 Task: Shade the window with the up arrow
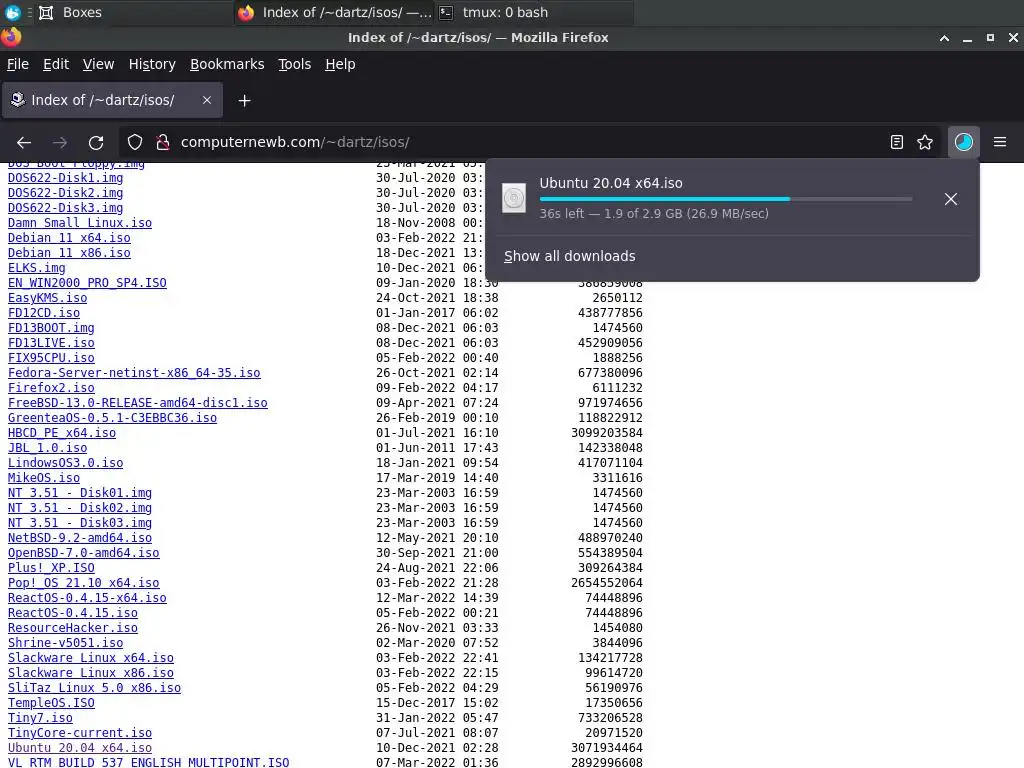point(944,38)
